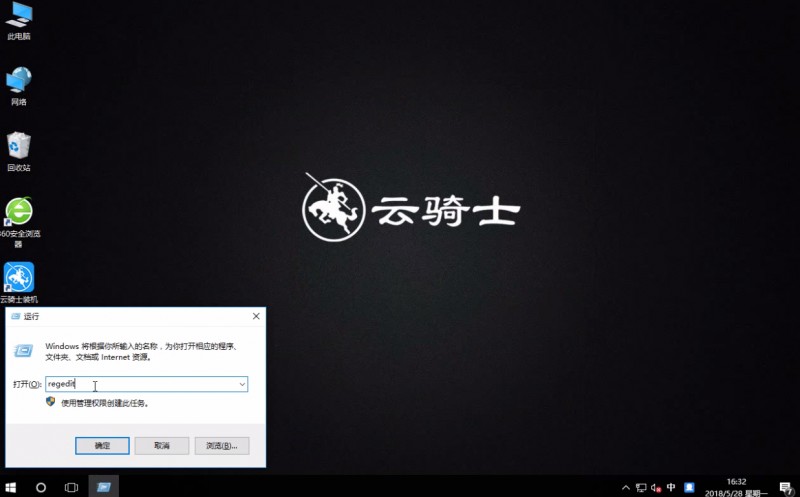Viewport: 800px width, 497px height.
Task: Open Cortana search circle on taskbar
Action: click(x=41, y=487)
